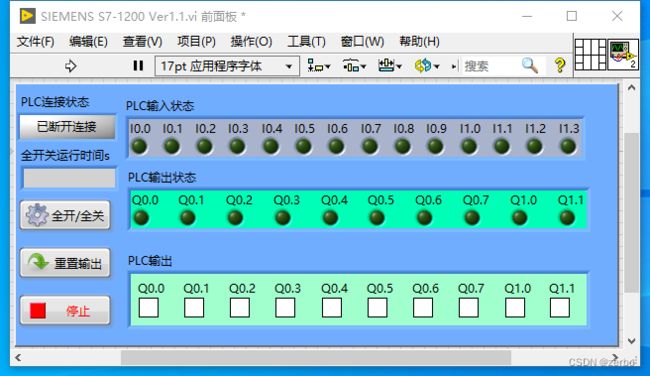Toggle the Q0.7 PLC output checkbox
This screenshot has height=376, width=650.
469,308
